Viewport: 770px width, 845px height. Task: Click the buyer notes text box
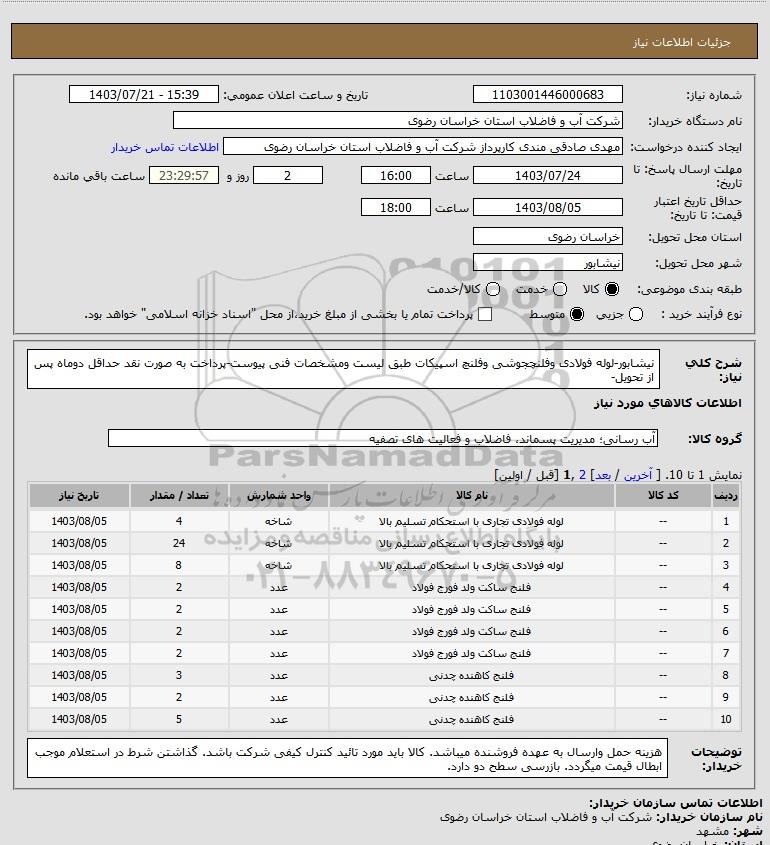coord(348,758)
